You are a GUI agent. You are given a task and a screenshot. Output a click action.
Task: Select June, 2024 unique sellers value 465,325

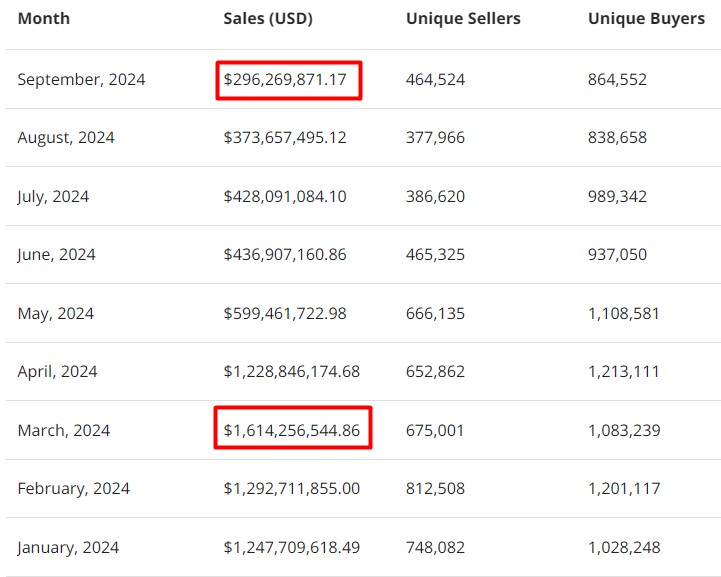pos(435,255)
